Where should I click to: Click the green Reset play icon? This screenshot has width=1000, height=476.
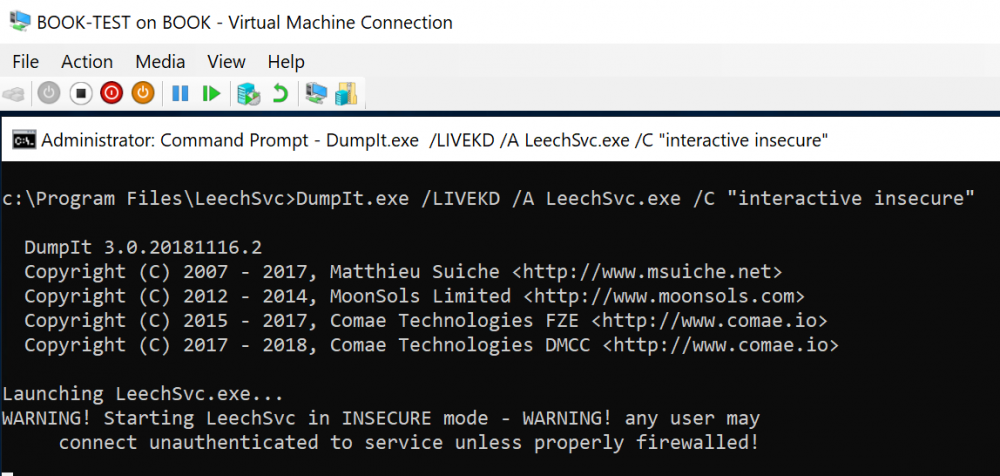point(210,93)
